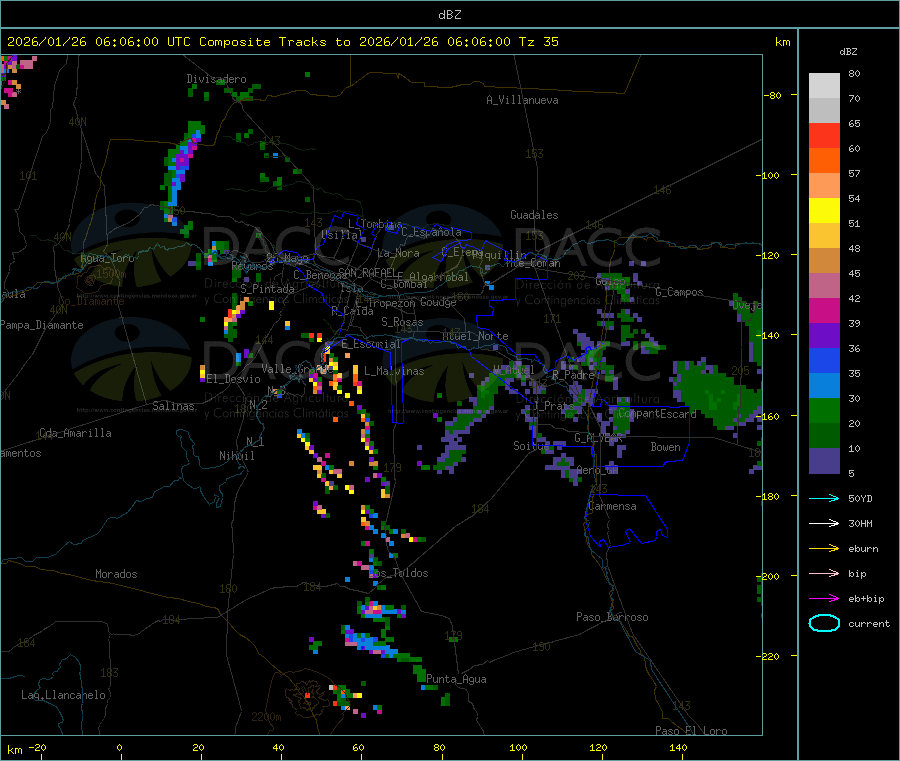
Task: Click the 'dBZ' title at the top
Action: click(x=449, y=14)
